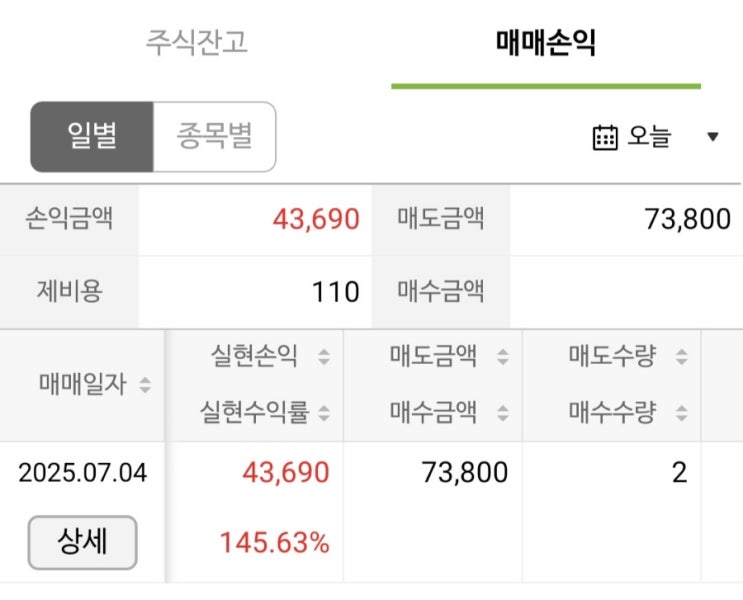Sort by 매매일자 column arrows
The width and height of the screenshot is (743, 600).
pyautogui.click(x=146, y=385)
